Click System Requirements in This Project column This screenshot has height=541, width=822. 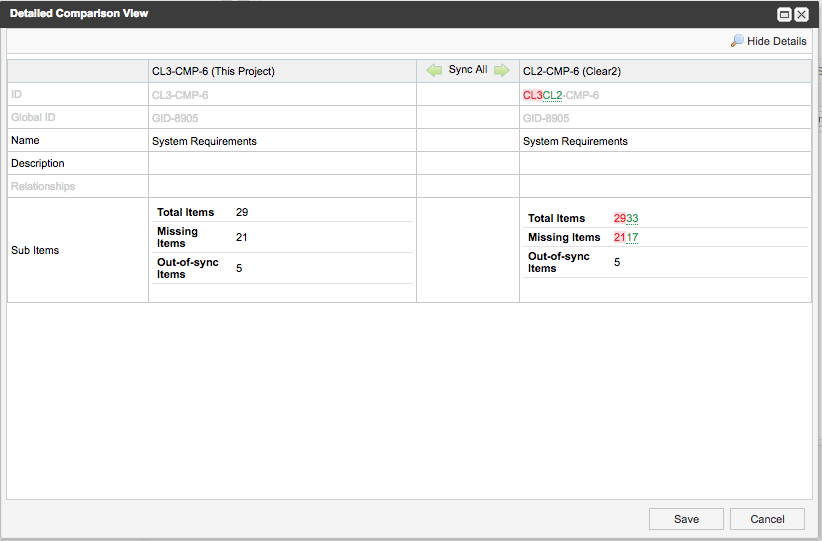pos(204,141)
